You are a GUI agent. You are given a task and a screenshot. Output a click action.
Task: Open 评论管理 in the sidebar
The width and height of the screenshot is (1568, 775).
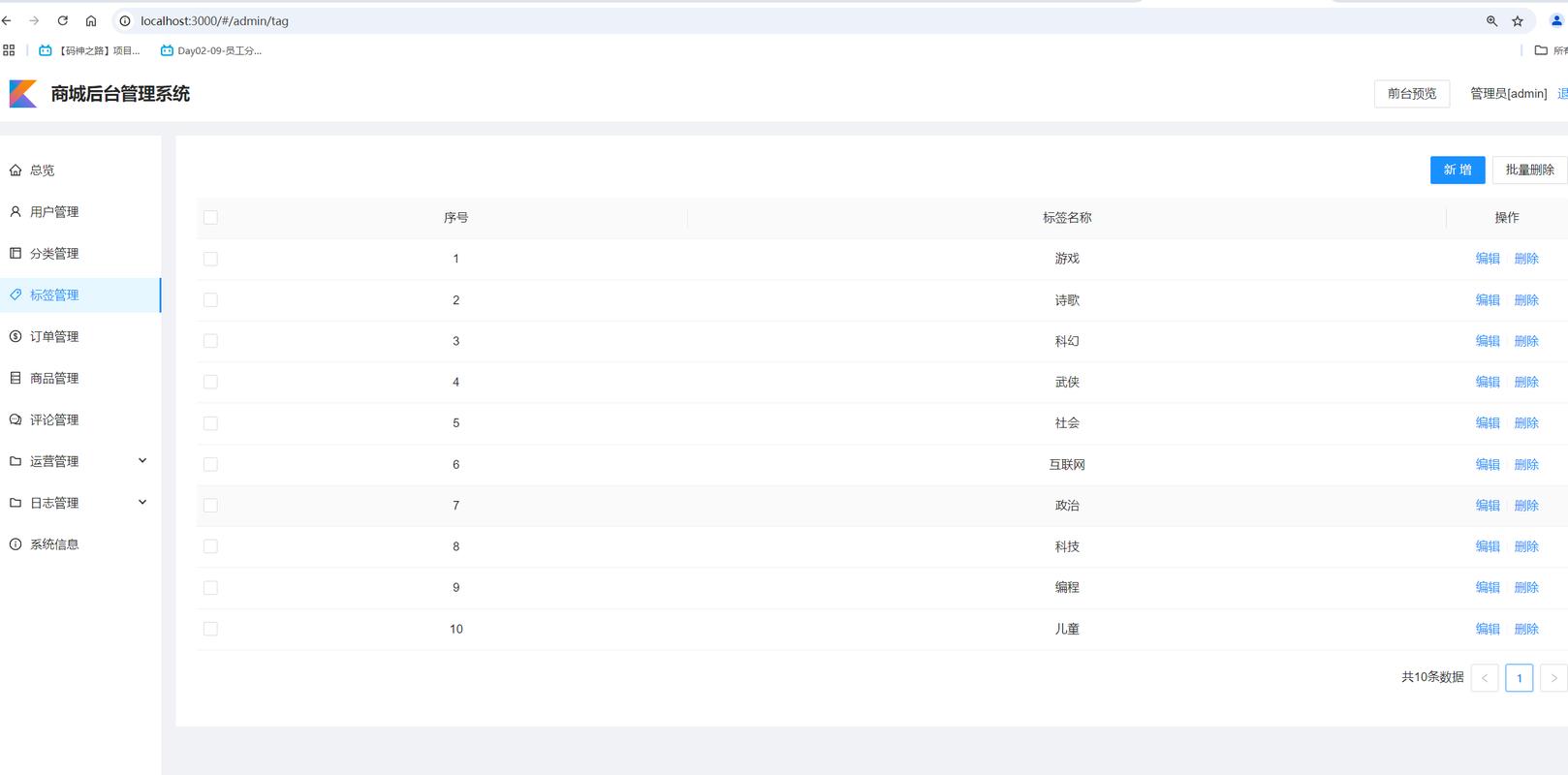tap(80, 420)
